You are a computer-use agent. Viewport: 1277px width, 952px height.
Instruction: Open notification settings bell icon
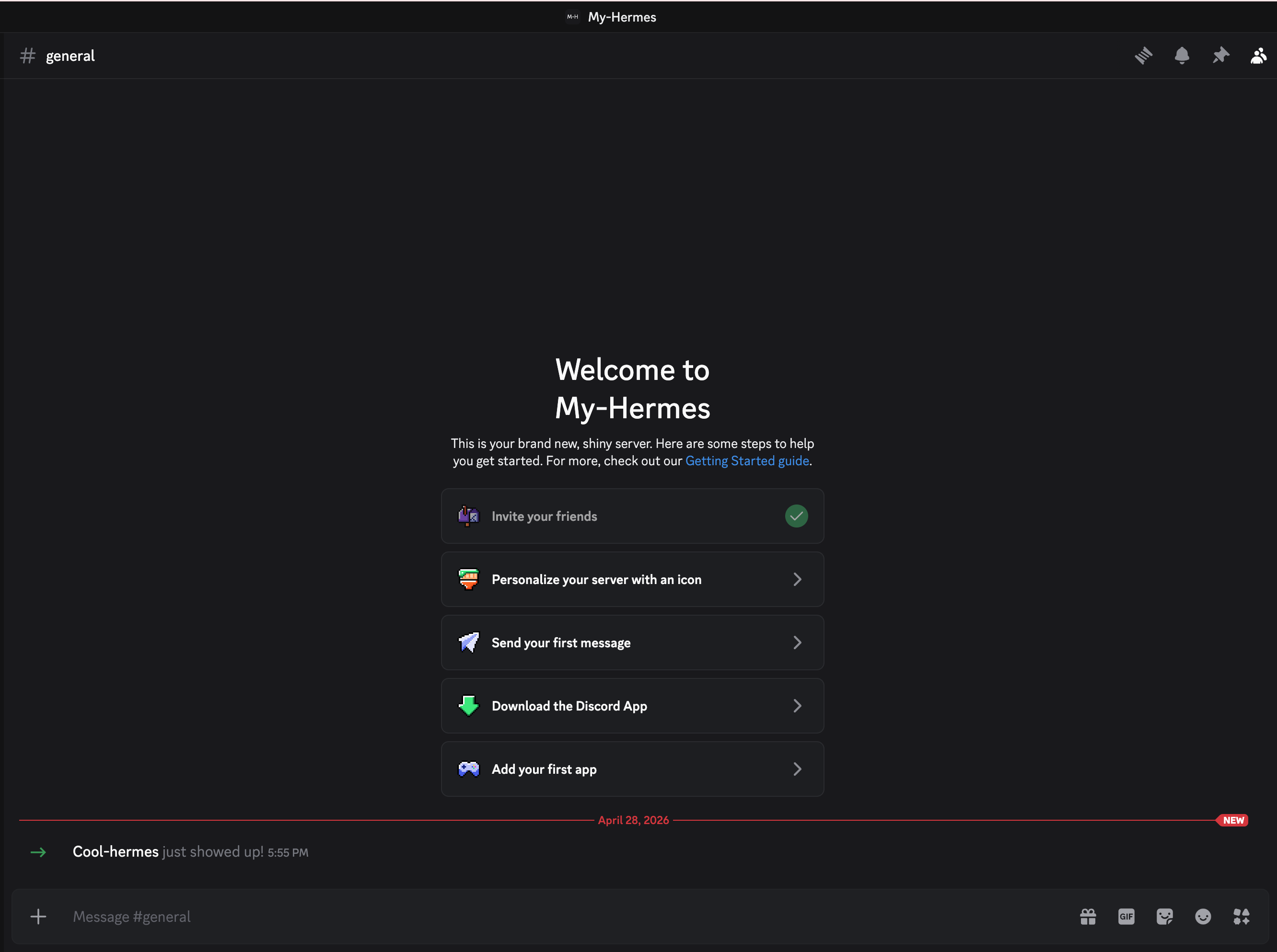click(1182, 56)
